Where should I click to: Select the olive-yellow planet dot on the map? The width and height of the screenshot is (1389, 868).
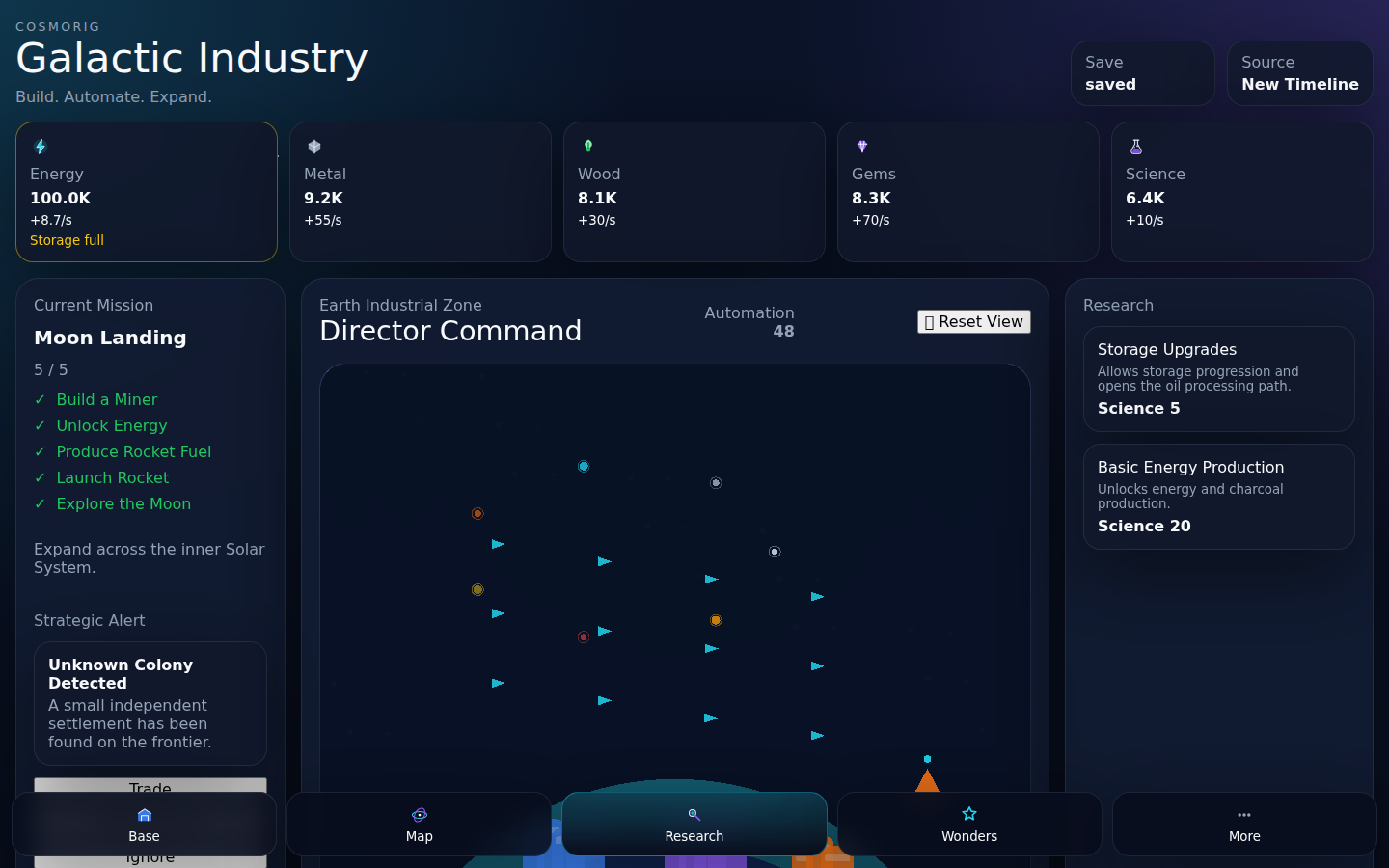tap(477, 589)
